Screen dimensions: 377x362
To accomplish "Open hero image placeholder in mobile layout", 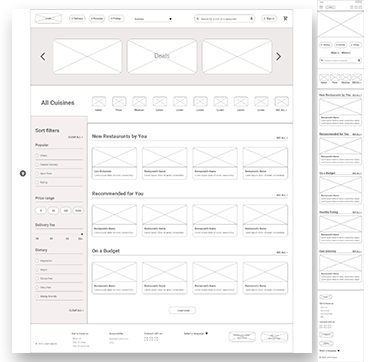I will pos(340,24).
